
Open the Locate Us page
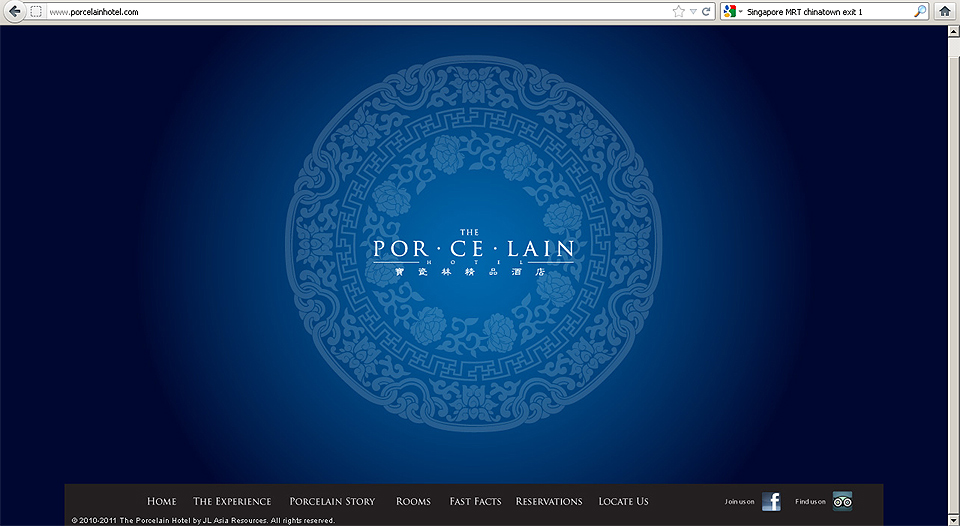coord(623,502)
